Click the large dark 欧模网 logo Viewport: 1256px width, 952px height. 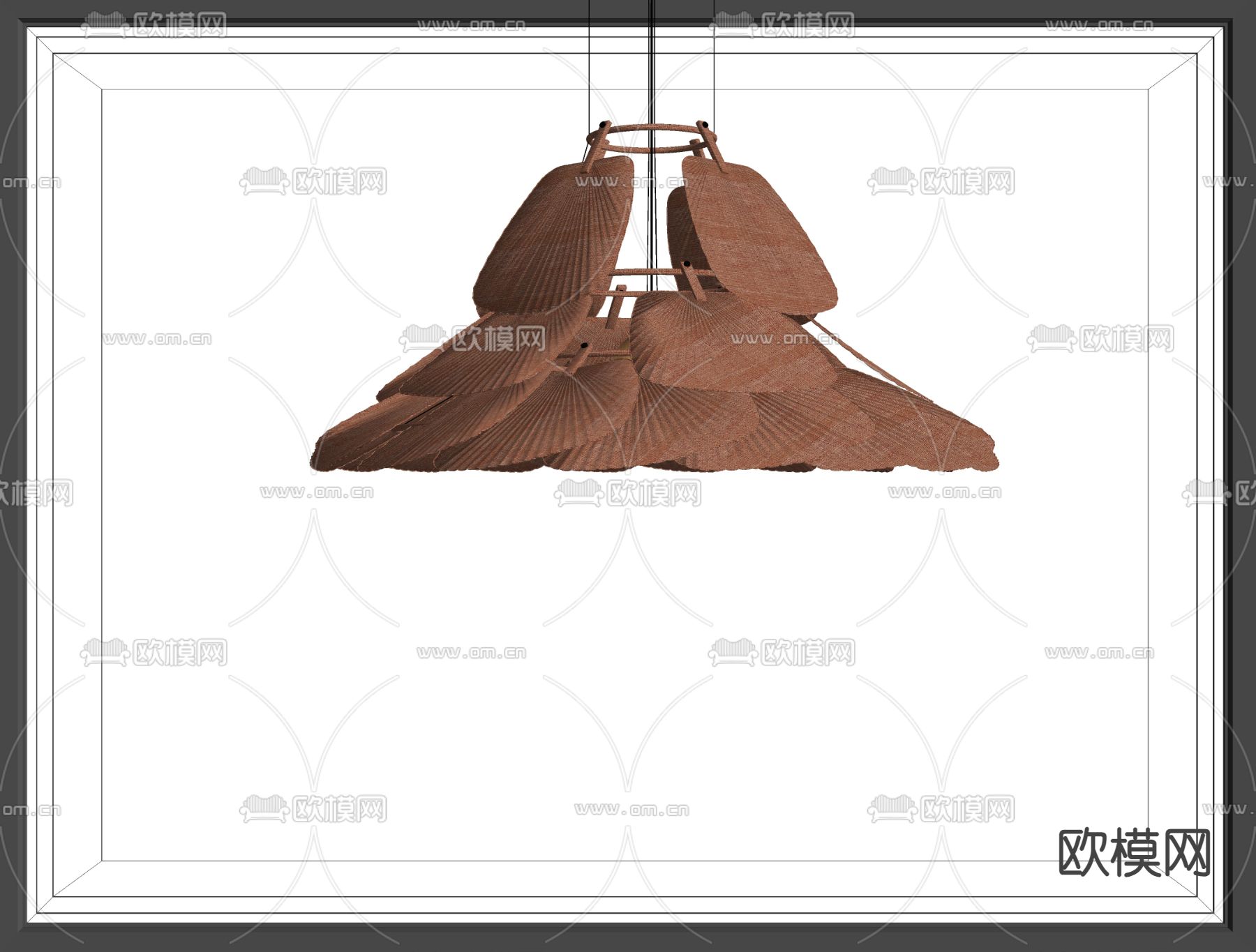tap(1135, 852)
